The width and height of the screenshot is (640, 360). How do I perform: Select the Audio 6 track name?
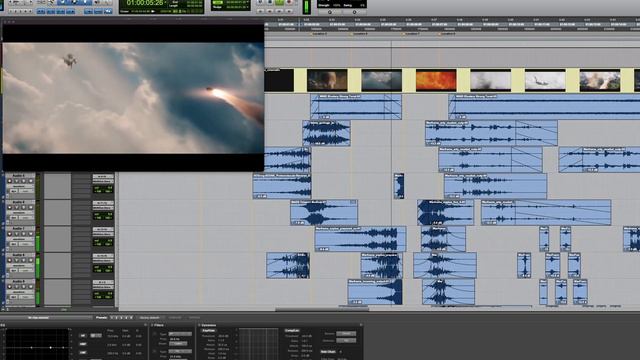point(19,202)
